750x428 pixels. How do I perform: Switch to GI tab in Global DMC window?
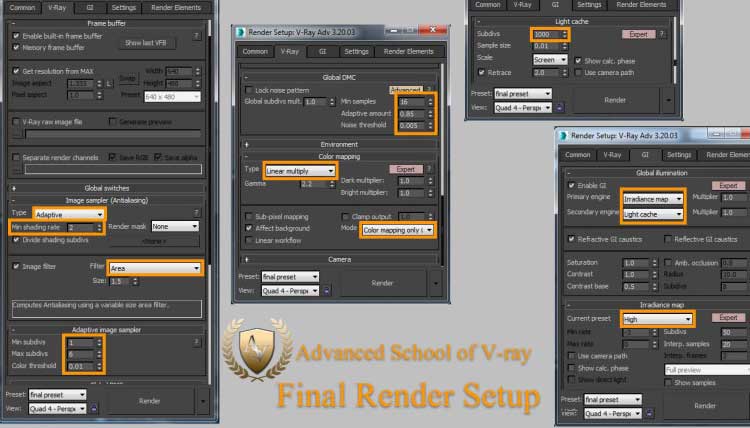click(322, 51)
